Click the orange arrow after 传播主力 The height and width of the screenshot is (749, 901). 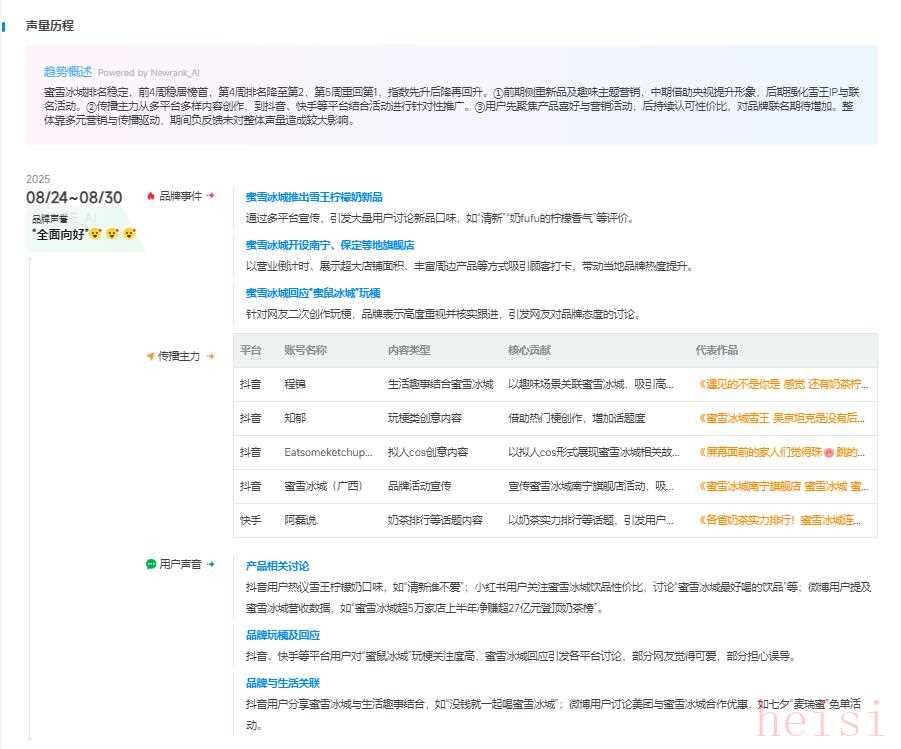tap(211, 356)
